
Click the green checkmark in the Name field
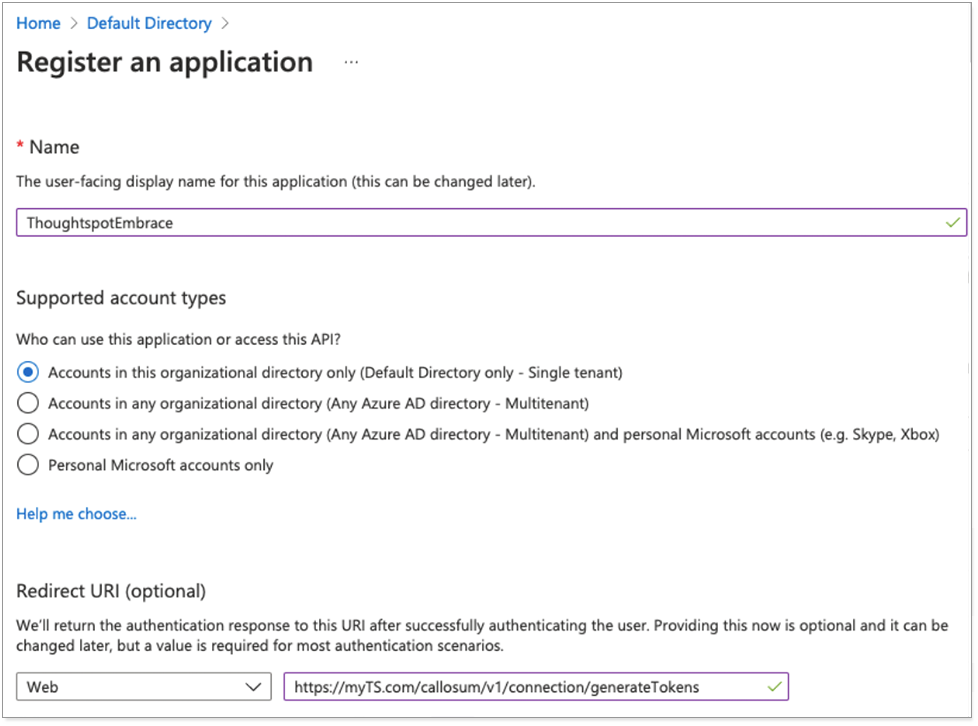pyautogui.click(x=952, y=222)
